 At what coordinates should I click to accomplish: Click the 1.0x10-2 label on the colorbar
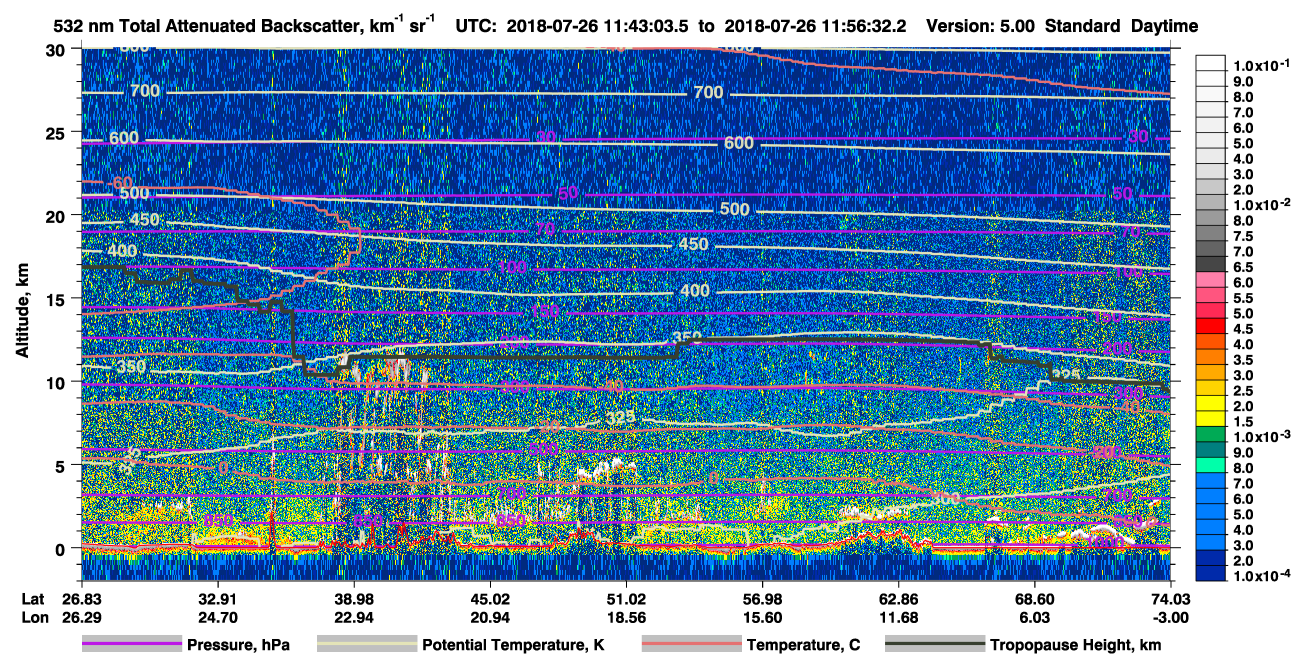[x=1260, y=205]
